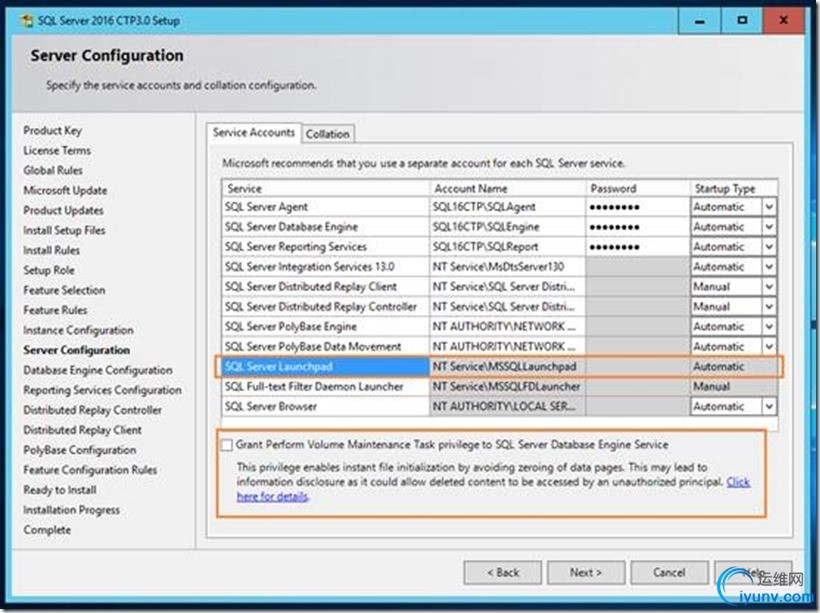Click the Startup Type column header

733,188
